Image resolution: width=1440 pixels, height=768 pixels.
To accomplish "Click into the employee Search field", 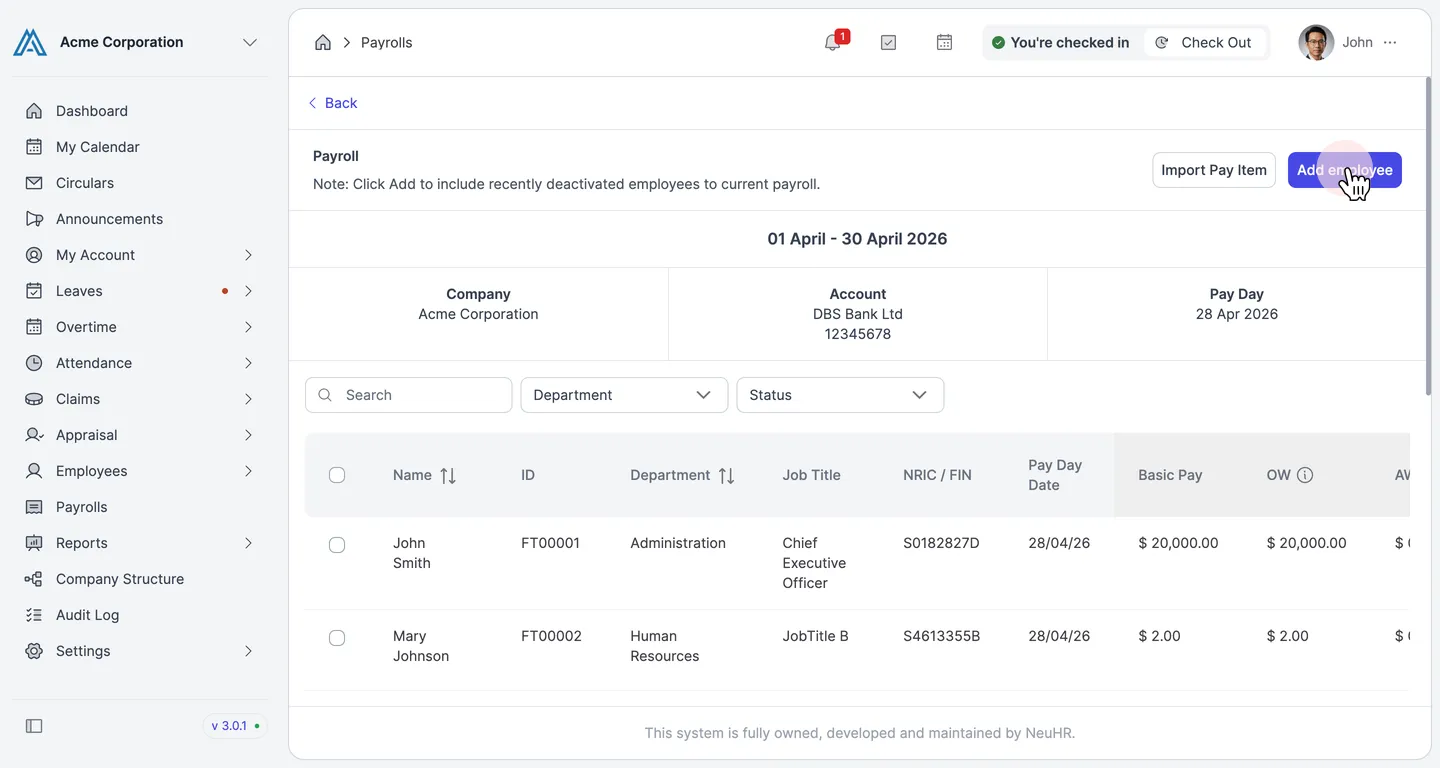I will click(409, 395).
